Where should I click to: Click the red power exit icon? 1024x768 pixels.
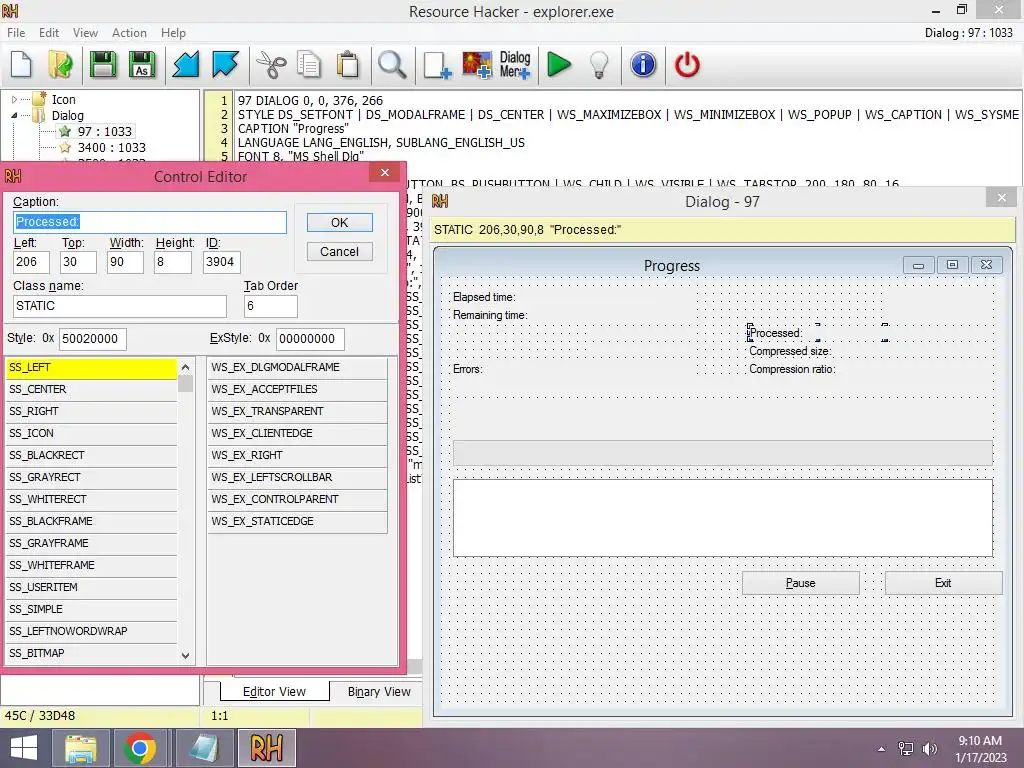coord(687,65)
